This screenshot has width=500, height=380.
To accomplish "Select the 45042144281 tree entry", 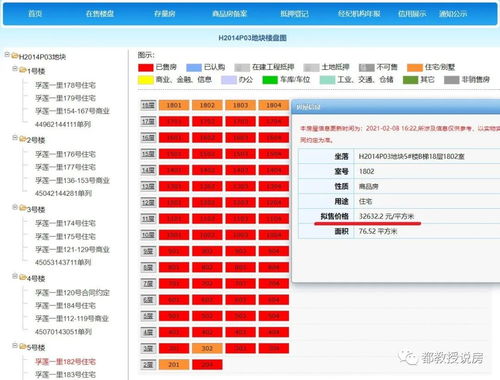I will (x=63, y=193).
